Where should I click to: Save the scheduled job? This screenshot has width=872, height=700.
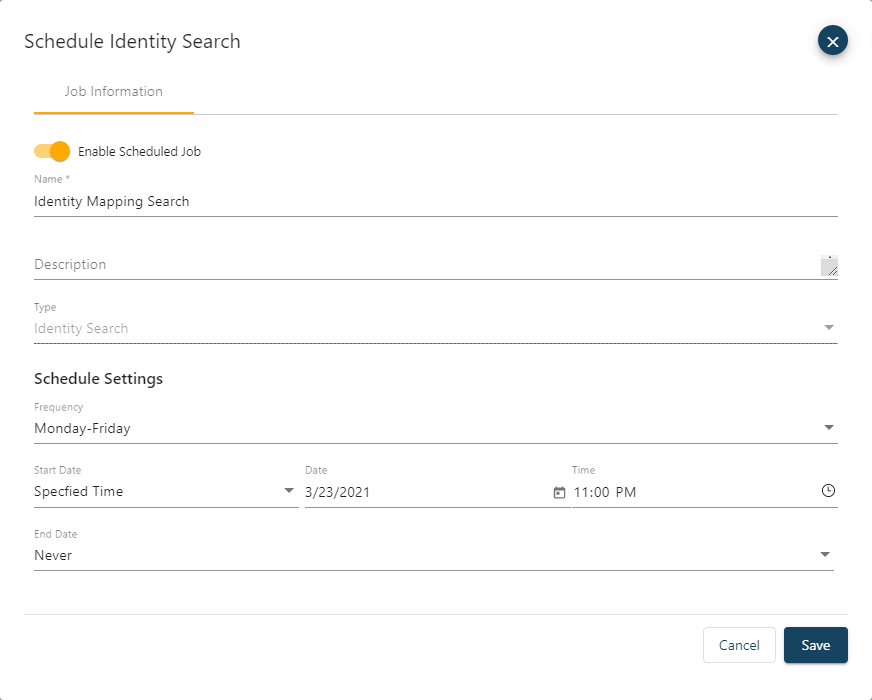[x=815, y=645]
